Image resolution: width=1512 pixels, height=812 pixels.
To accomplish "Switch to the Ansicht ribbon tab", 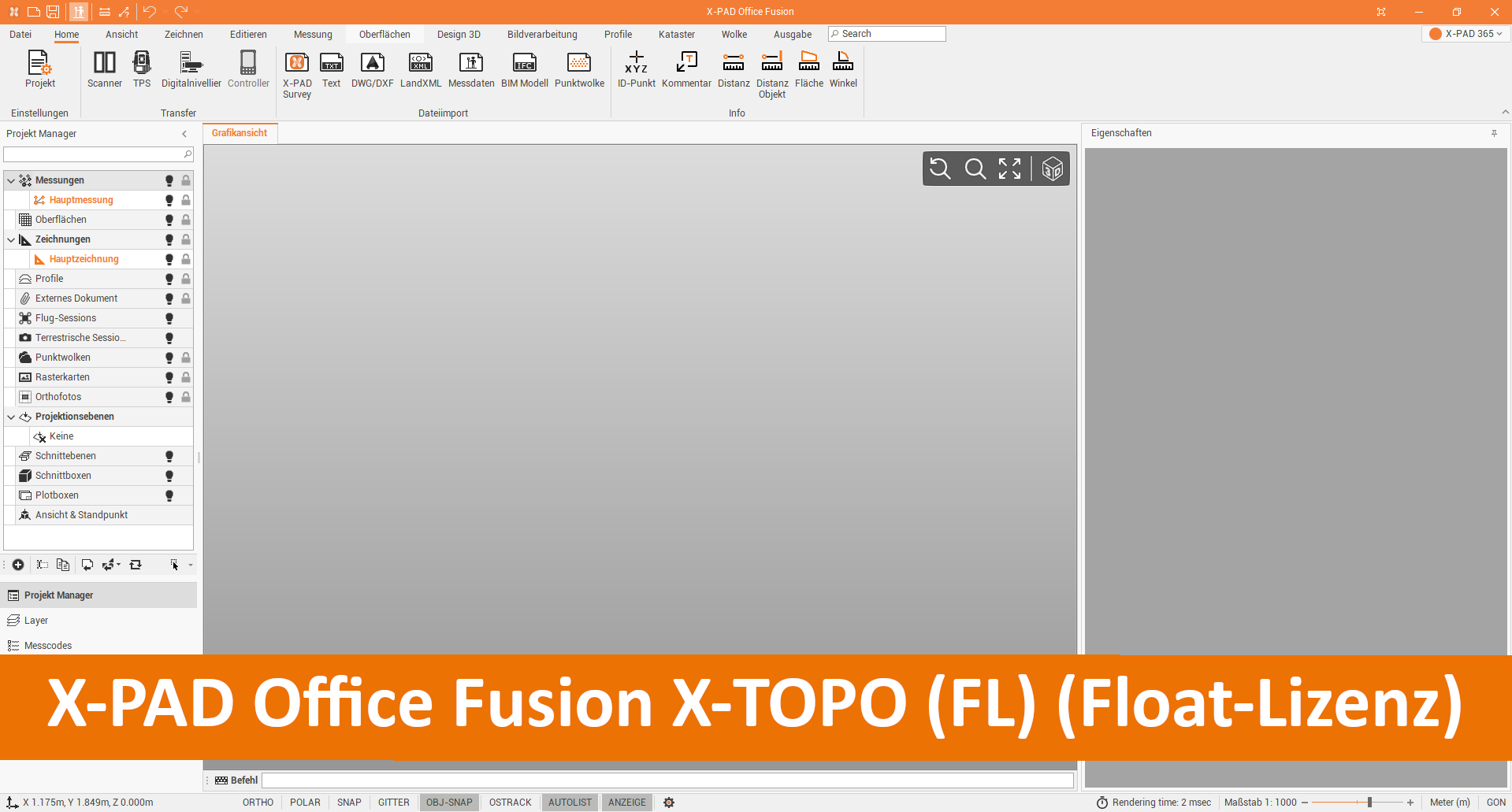I will pos(121,35).
